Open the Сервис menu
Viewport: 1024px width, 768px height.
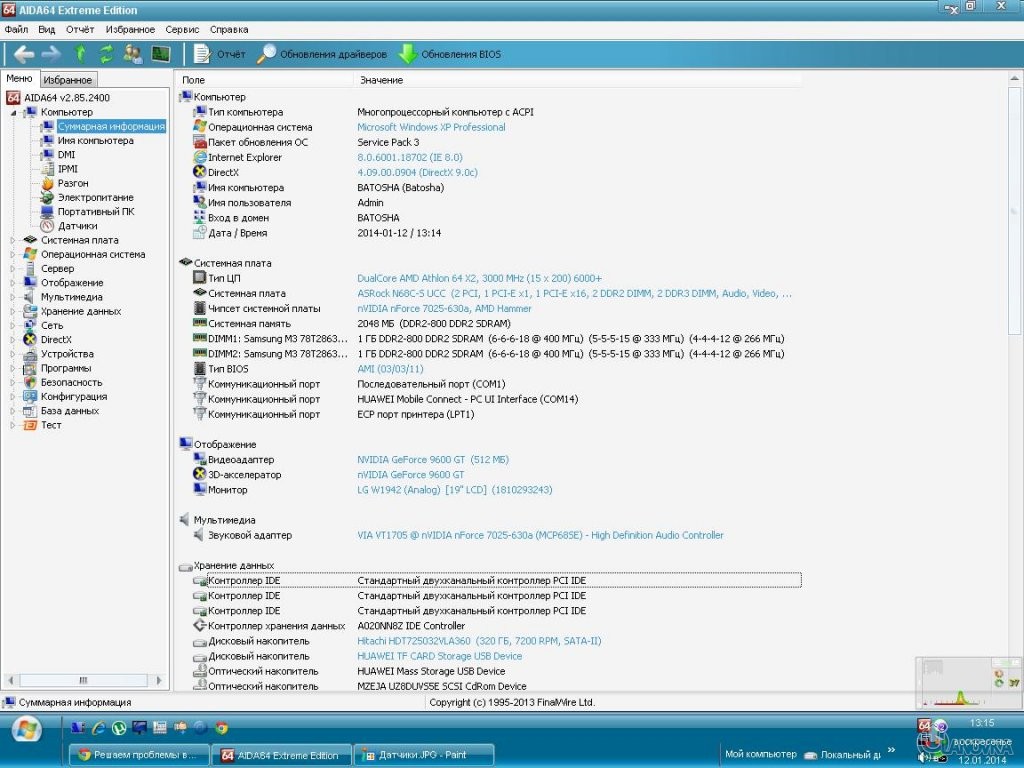(x=182, y=30)
